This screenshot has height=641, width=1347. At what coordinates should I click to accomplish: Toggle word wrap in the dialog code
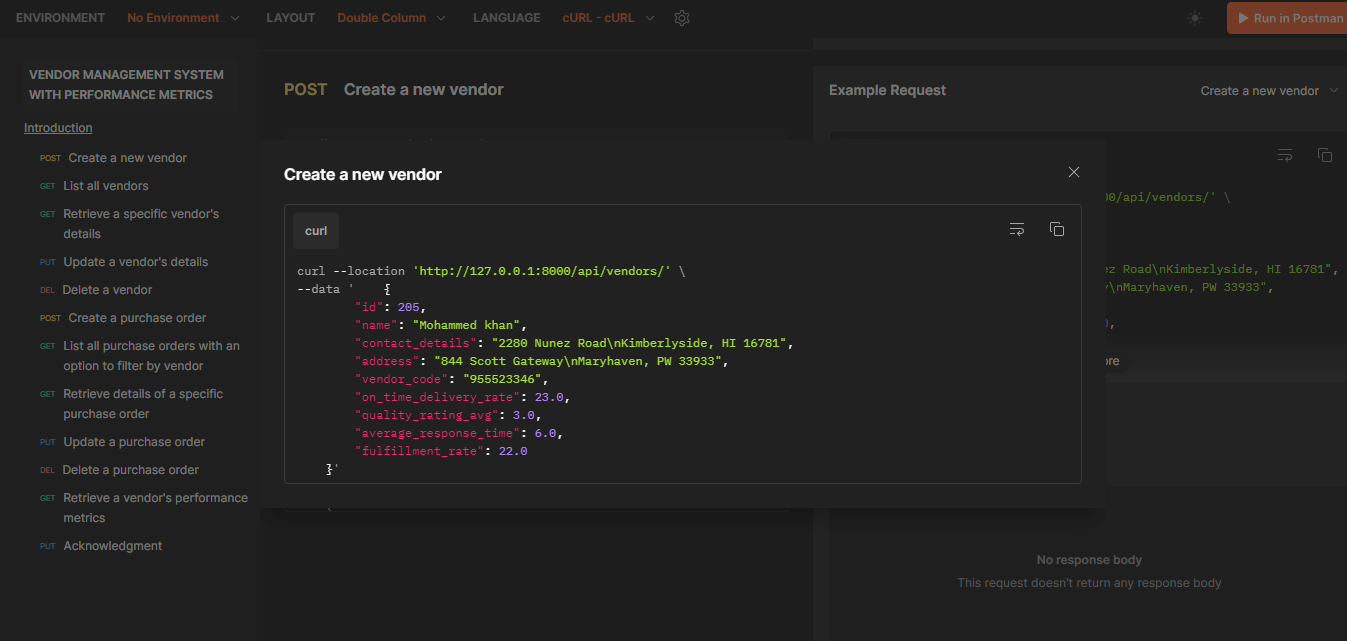[x=1017, y=229]
